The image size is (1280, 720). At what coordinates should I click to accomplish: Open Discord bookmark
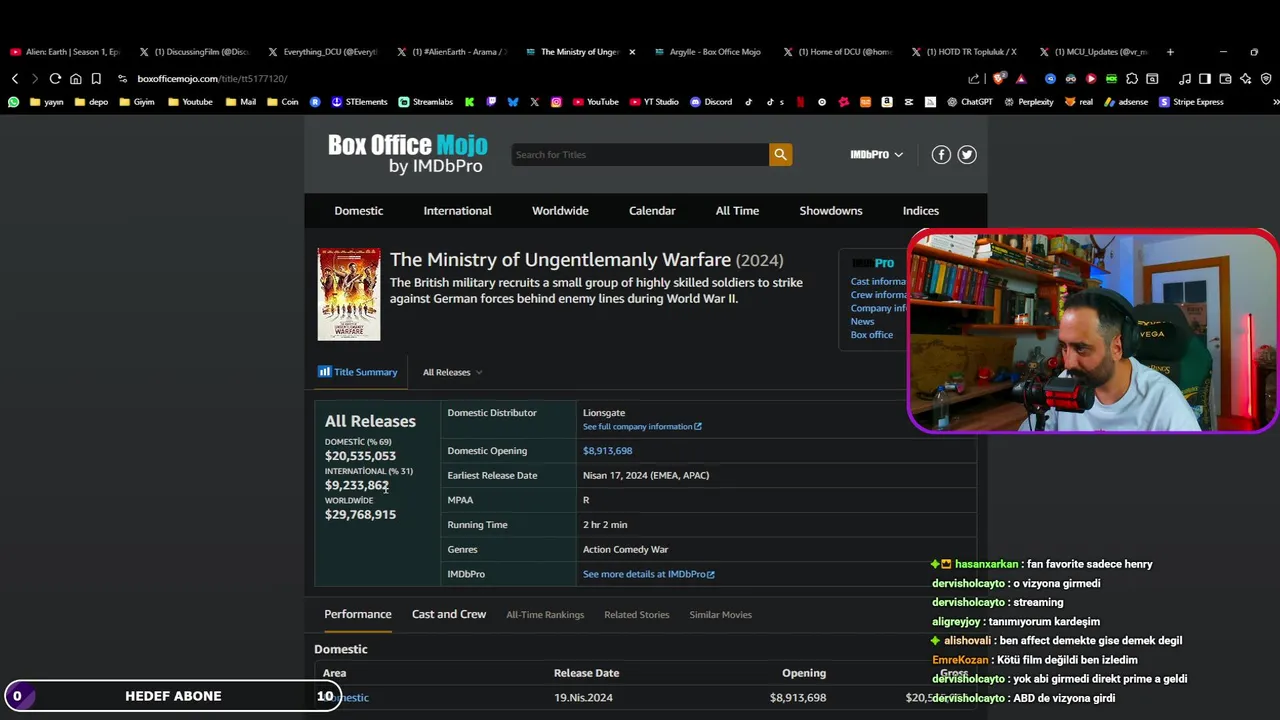click(x=711, y=101)
